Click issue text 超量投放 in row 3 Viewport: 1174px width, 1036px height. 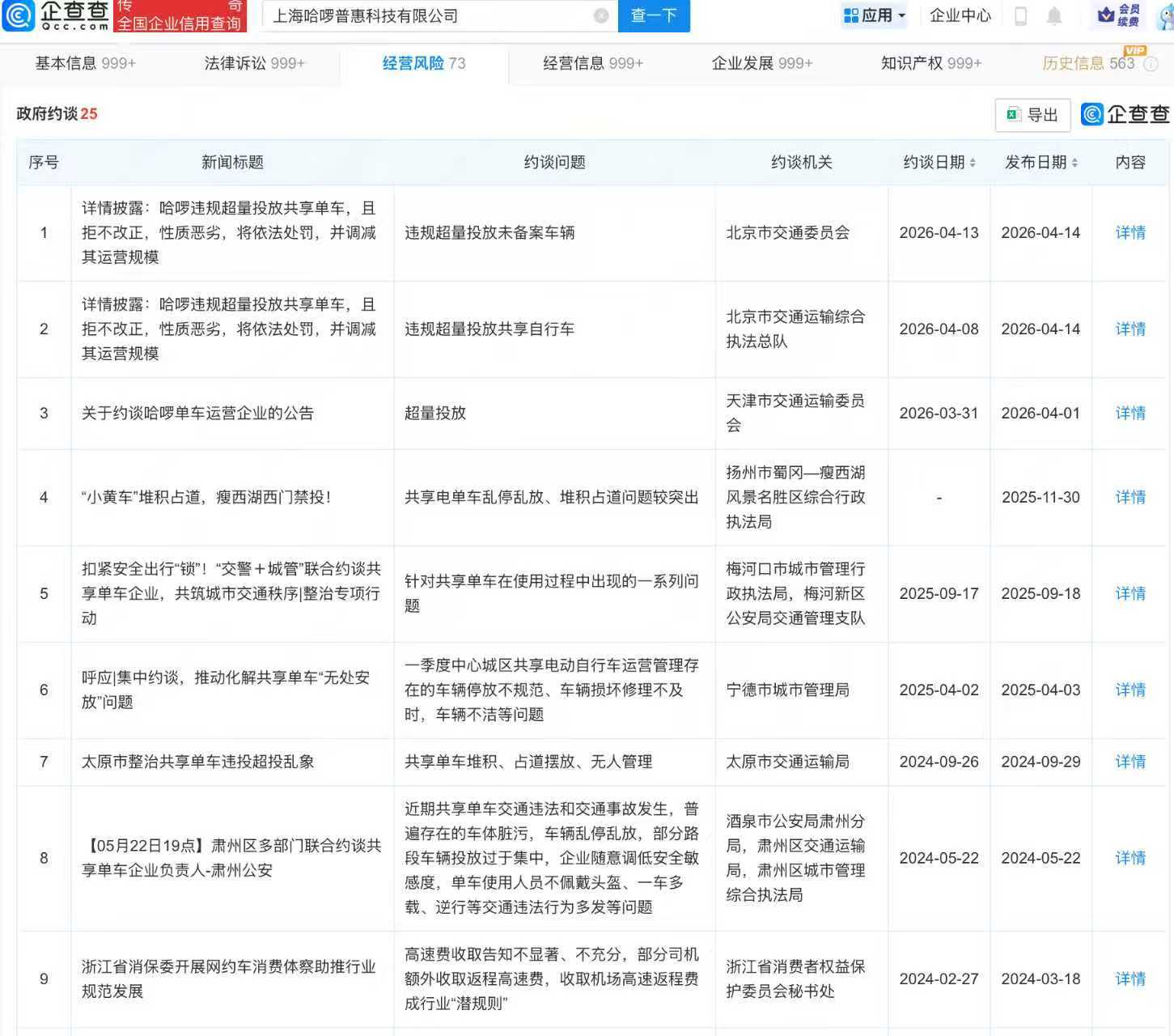click(x=435, y=414)
